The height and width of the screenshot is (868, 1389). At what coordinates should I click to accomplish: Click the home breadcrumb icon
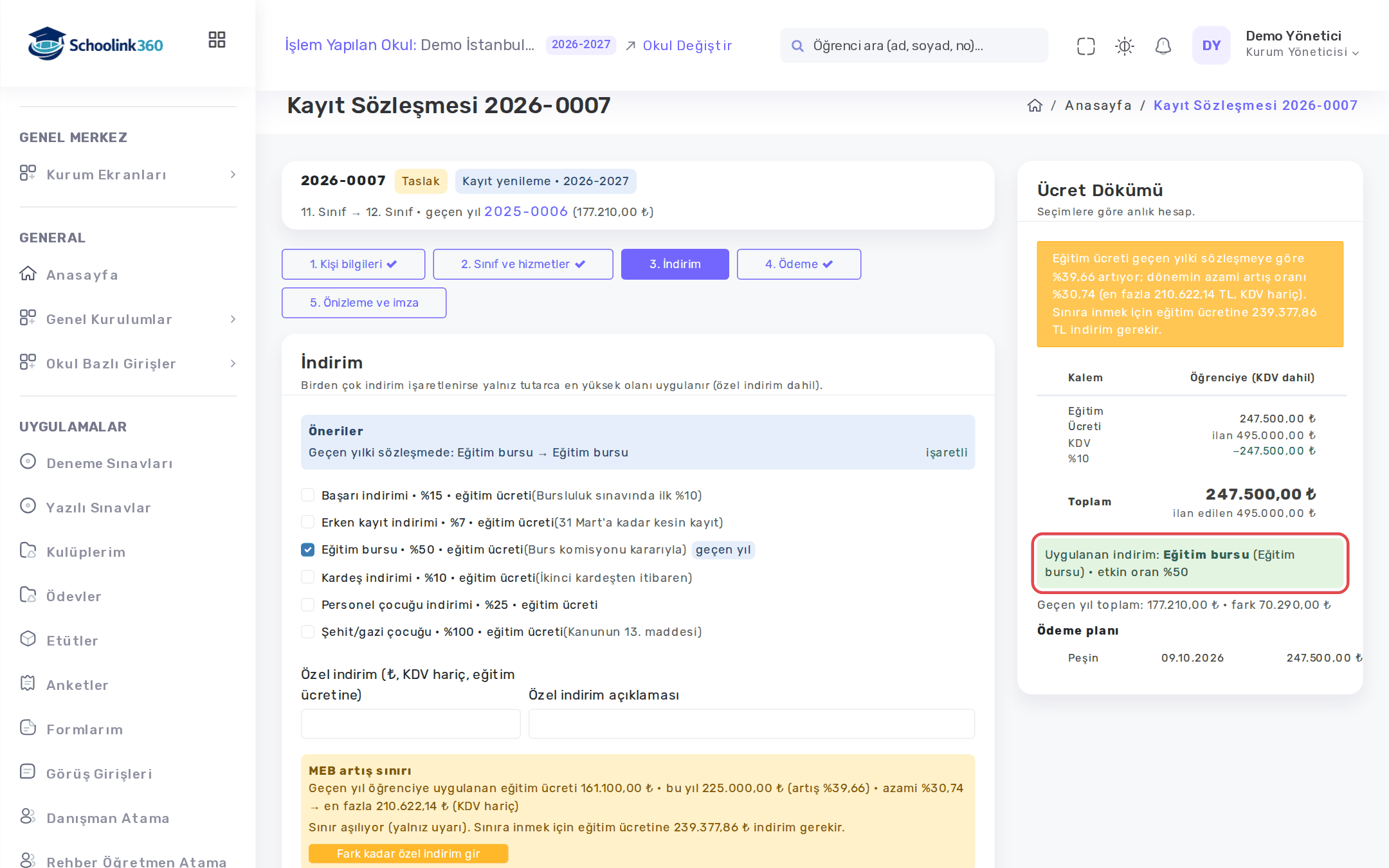click(x=1035, y=105)
